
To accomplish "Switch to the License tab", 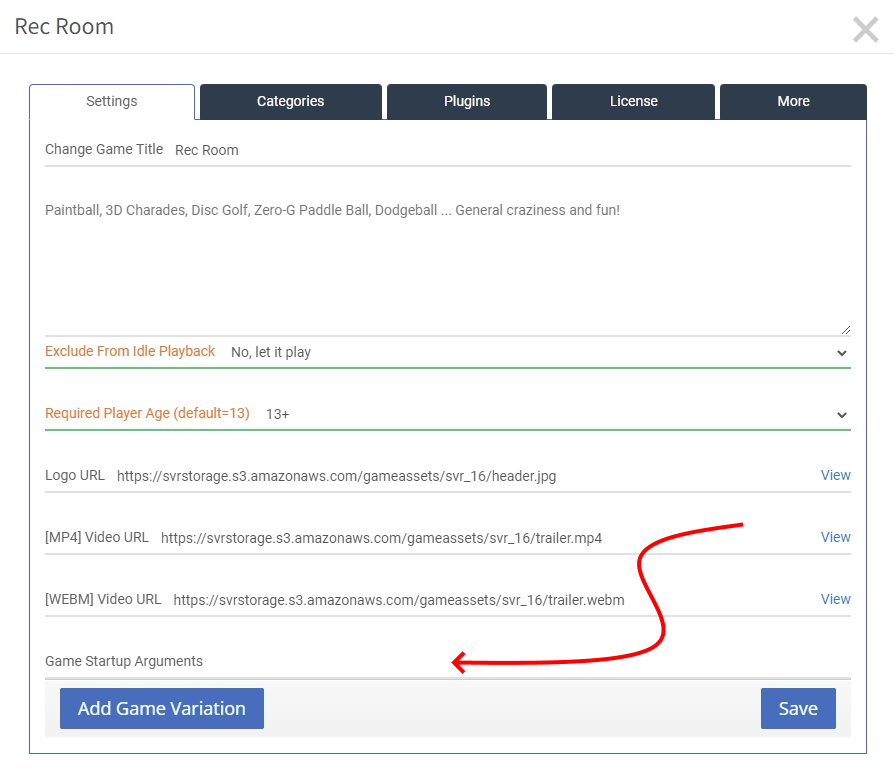I will [x=633, y=101].
